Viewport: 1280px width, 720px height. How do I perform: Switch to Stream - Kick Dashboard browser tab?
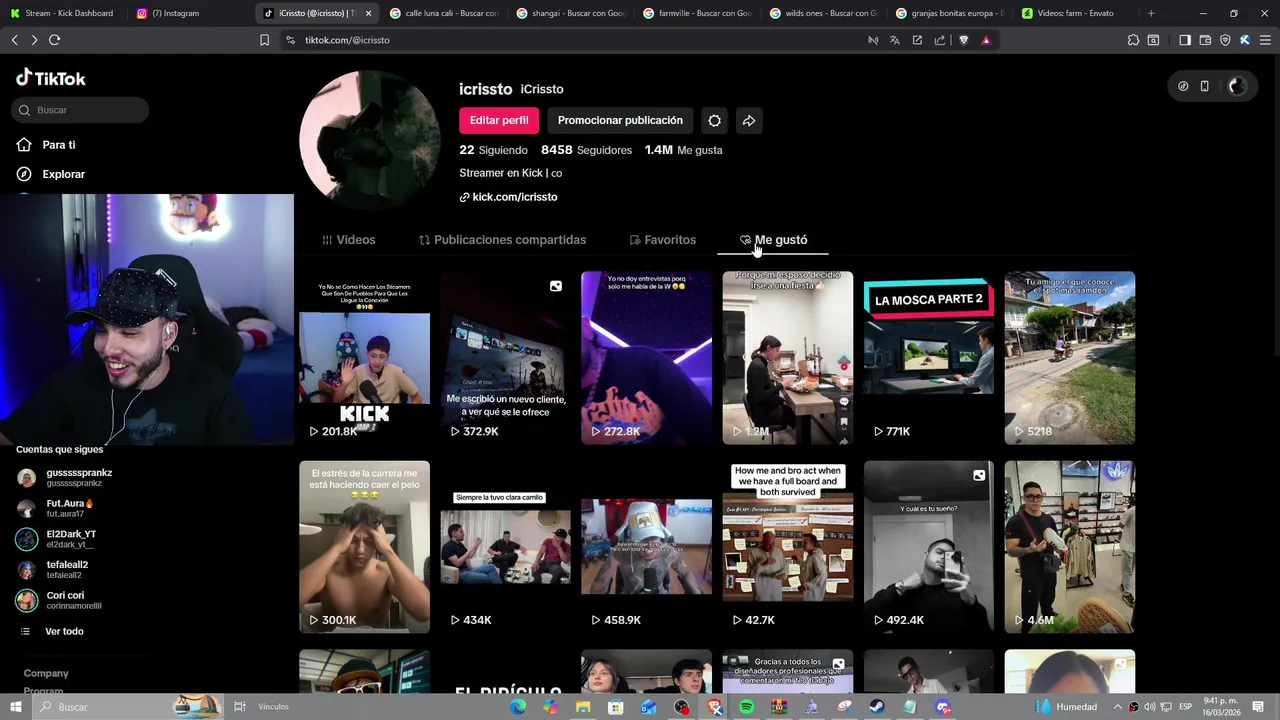click(x=63, y=13)
